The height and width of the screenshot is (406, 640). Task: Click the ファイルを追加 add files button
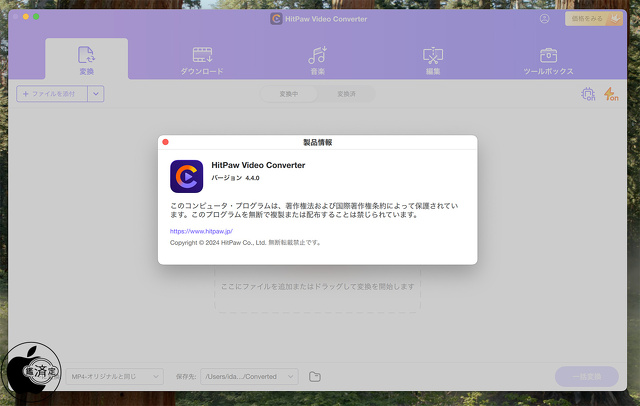click(52, 94)
